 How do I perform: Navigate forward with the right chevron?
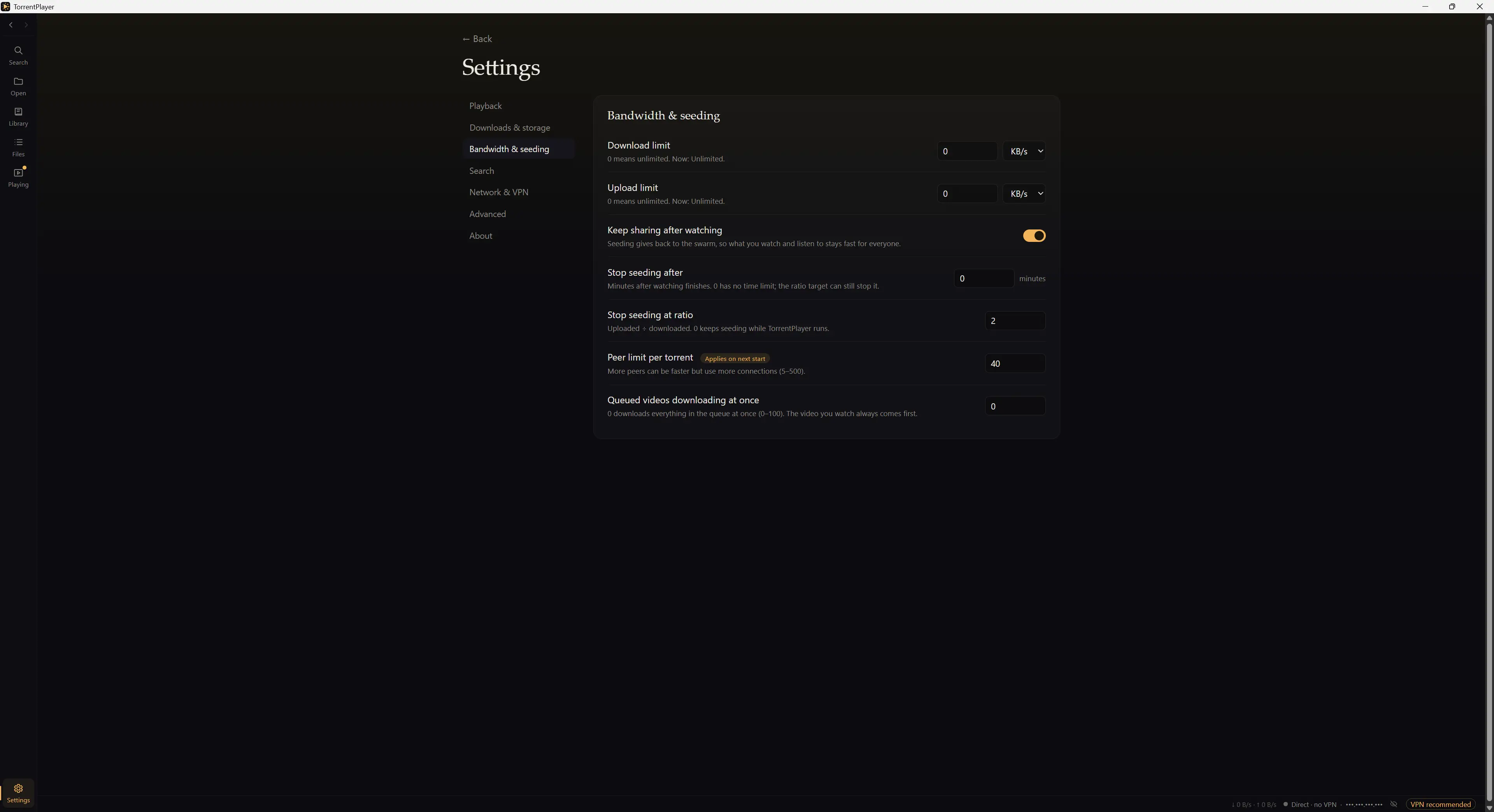[26, 25]
